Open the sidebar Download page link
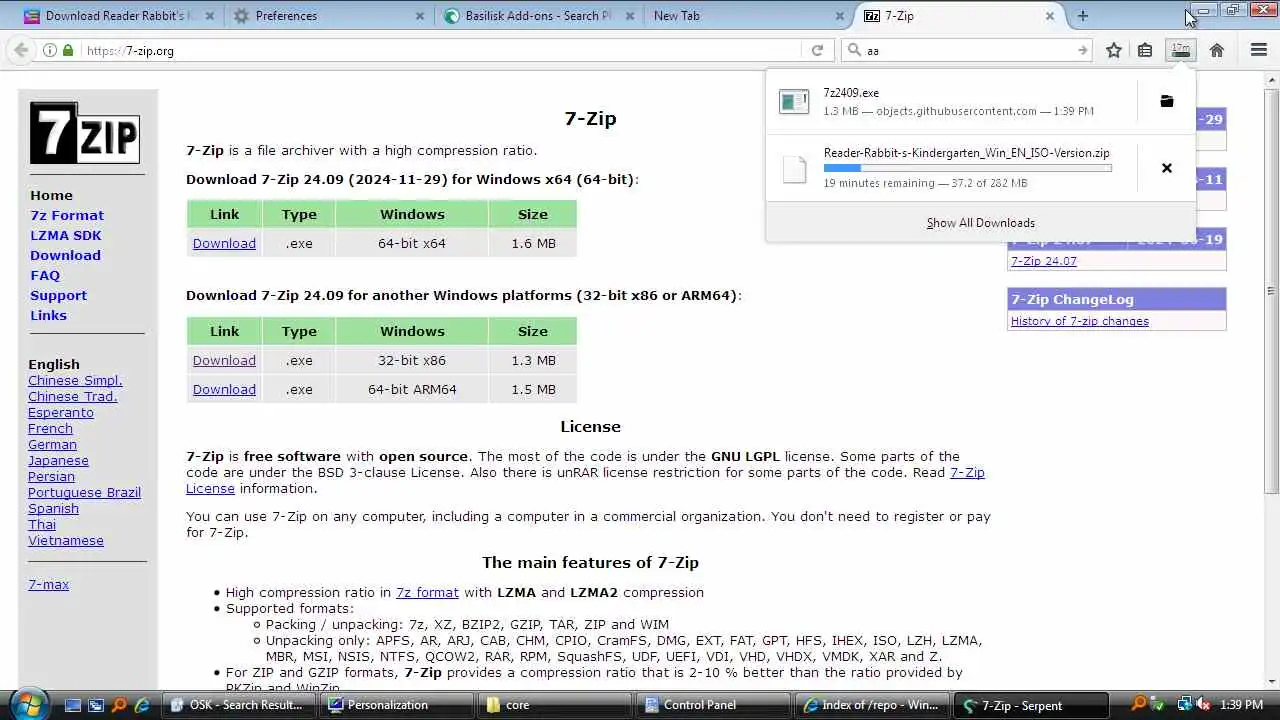 tap(65, 255)
